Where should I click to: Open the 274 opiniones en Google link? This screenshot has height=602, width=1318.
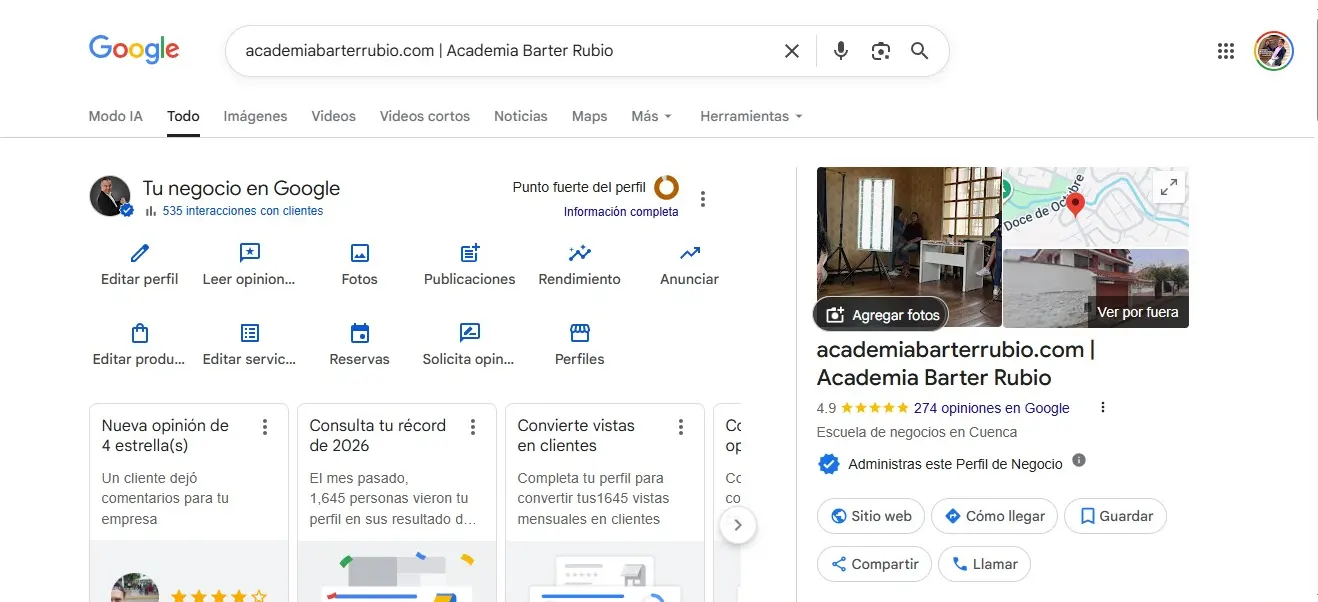(992, 408)
